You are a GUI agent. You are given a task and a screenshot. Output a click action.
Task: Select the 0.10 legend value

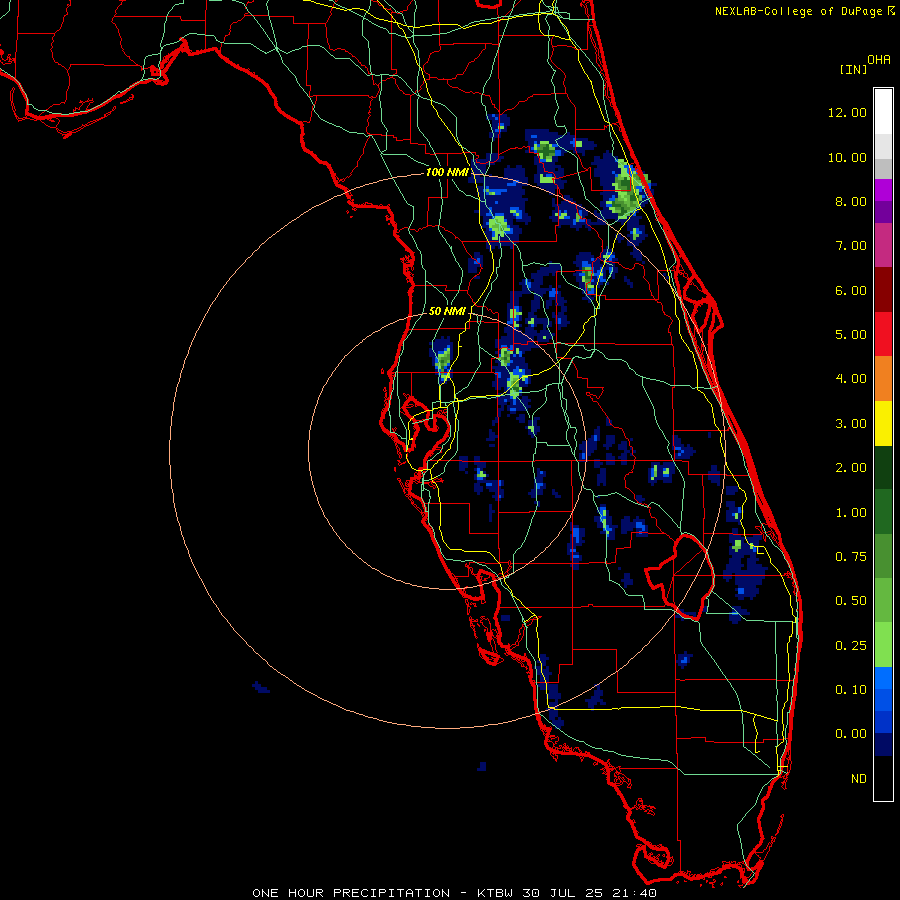tap(851, 690)
